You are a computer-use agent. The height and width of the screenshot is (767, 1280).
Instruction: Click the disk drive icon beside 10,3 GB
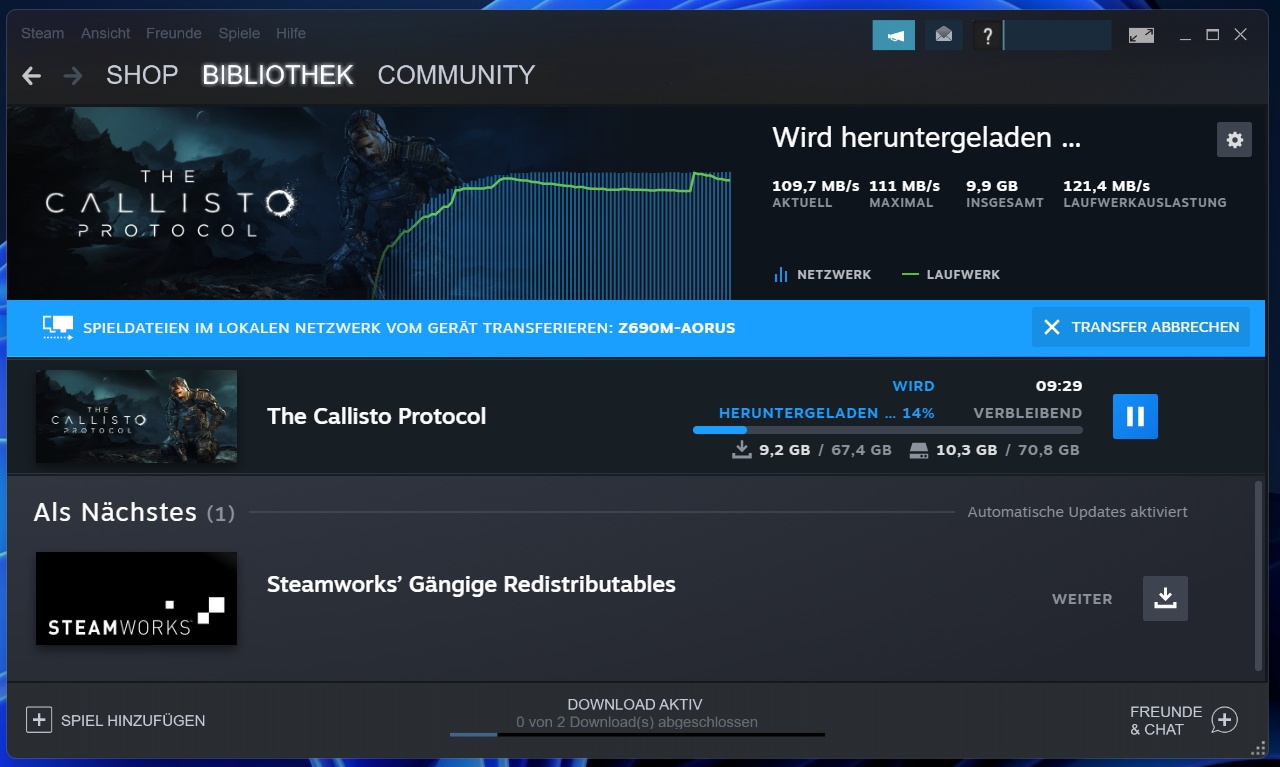click(919, 450)
